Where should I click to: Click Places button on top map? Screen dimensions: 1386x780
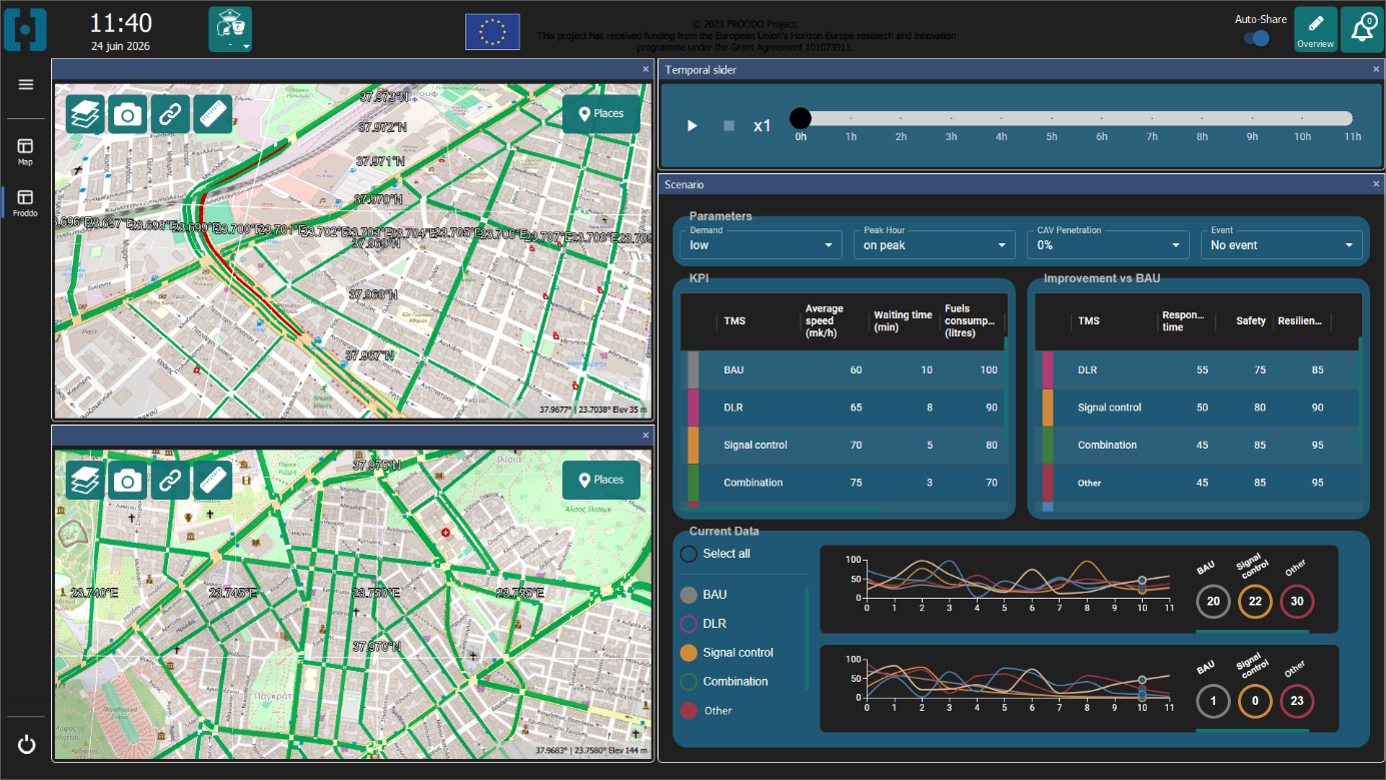point(601,114)
